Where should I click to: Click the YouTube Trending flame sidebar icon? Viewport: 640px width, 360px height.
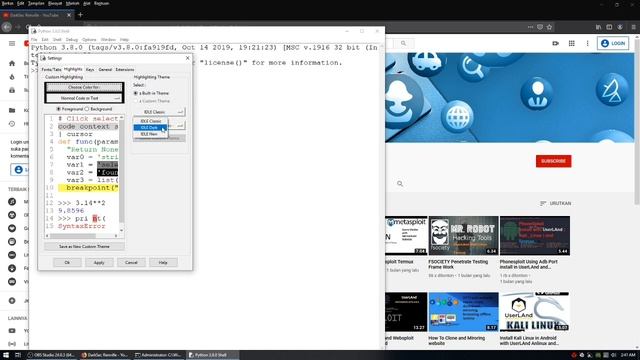pos(12,77)
